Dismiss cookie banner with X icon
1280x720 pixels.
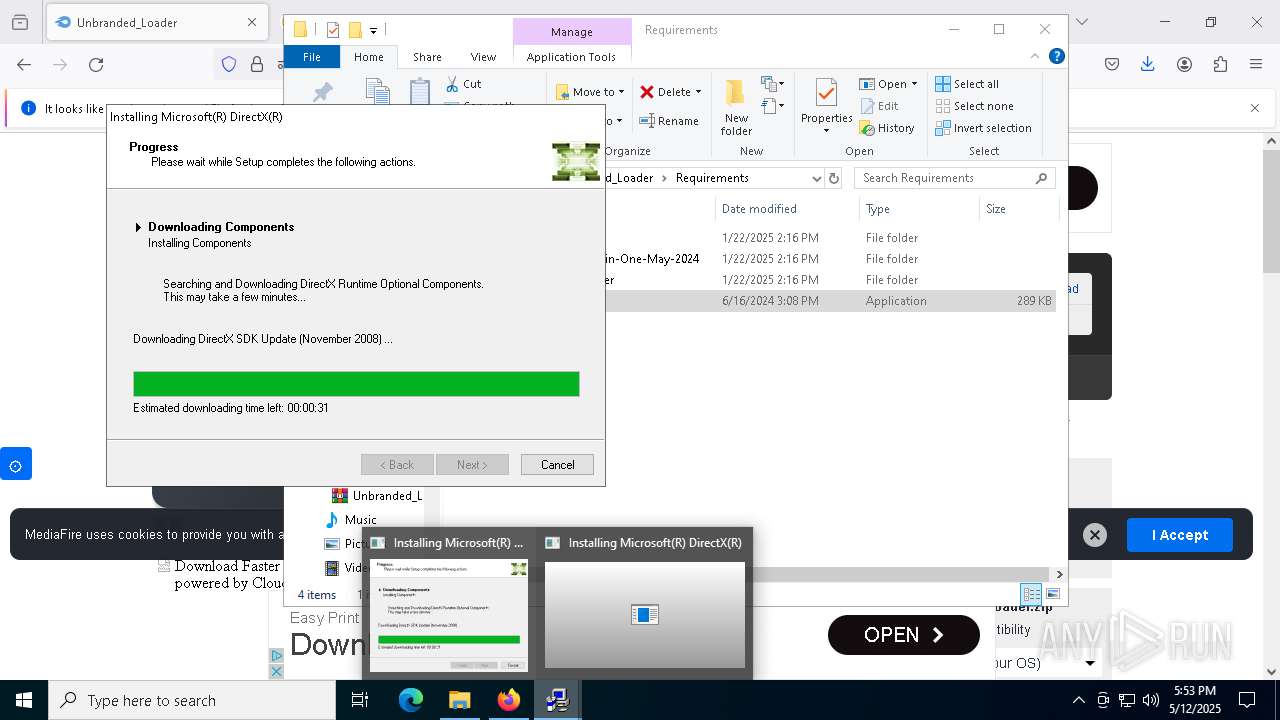(x=1095, y=535)
